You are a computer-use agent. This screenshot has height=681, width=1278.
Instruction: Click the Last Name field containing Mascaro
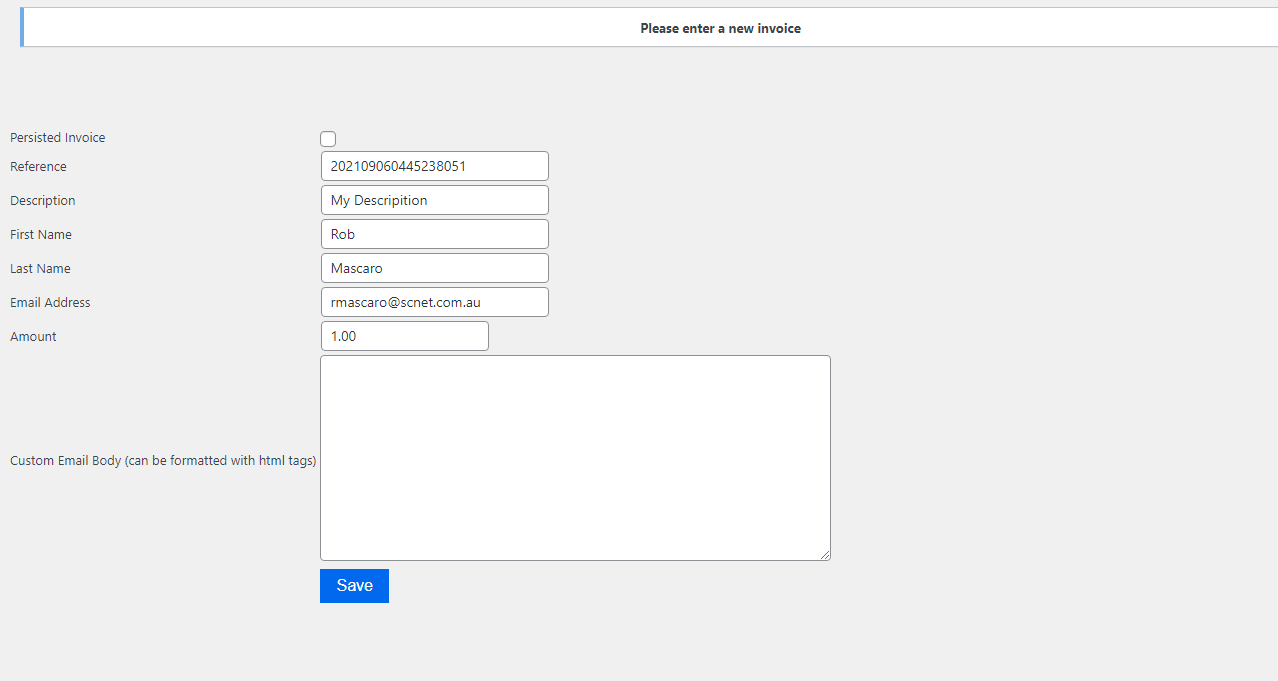click(434, 268)
